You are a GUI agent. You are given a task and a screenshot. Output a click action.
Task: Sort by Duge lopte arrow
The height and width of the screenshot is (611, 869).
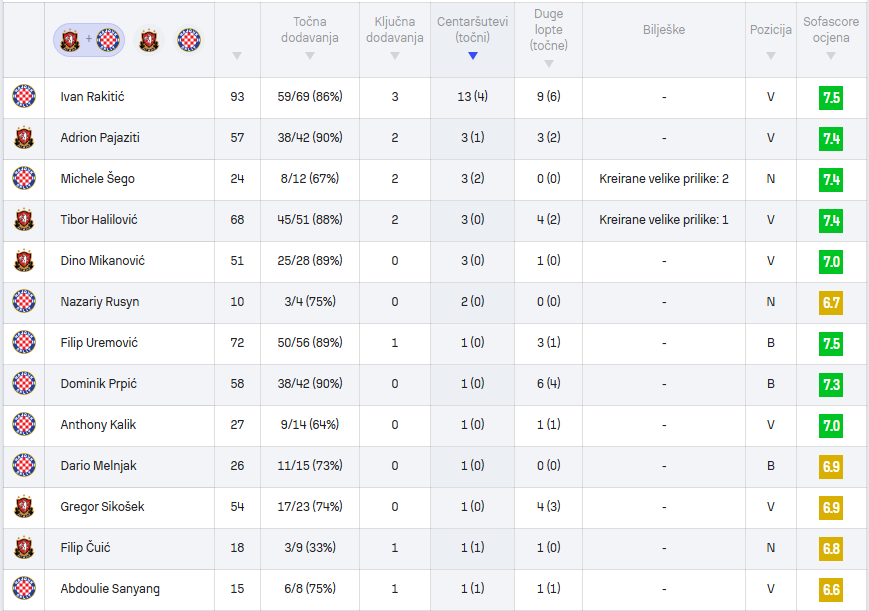(x=549, y=64)
